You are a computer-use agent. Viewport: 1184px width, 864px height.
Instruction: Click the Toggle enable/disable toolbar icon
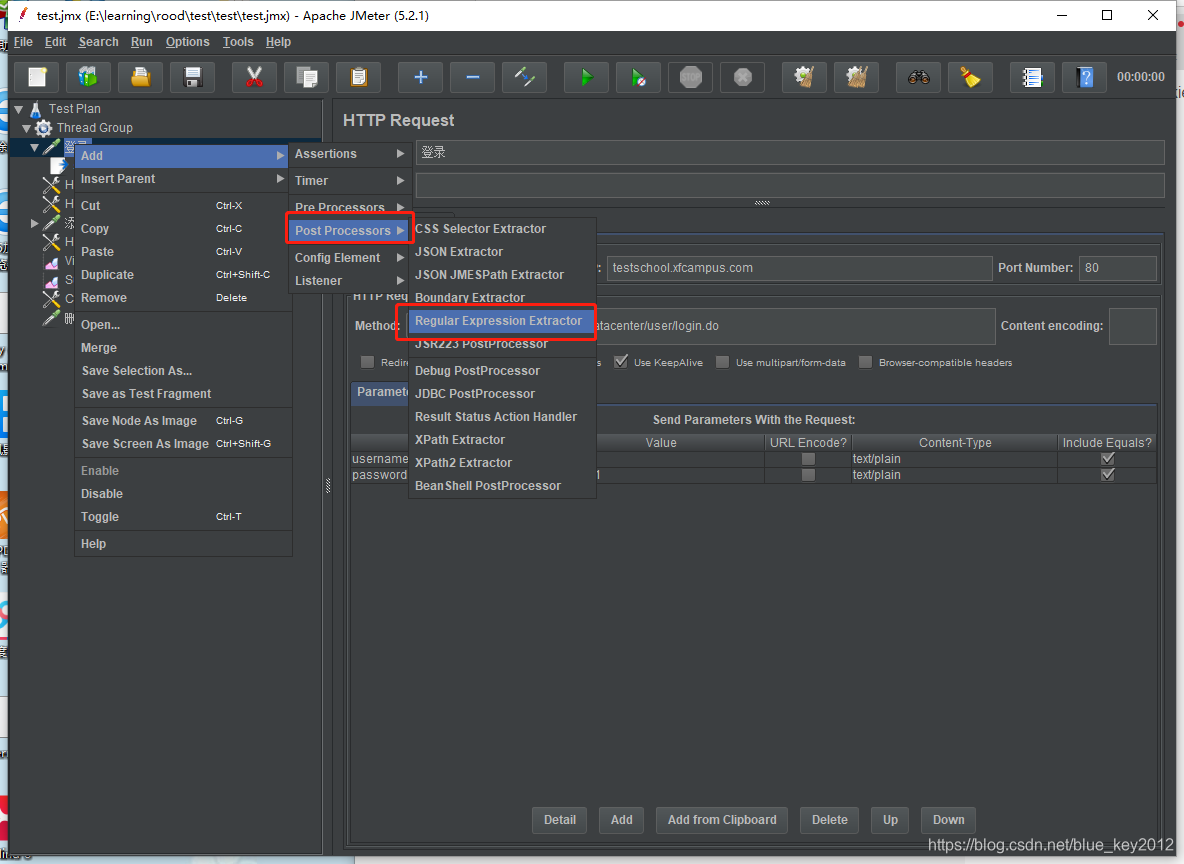(x=525, y=77)
